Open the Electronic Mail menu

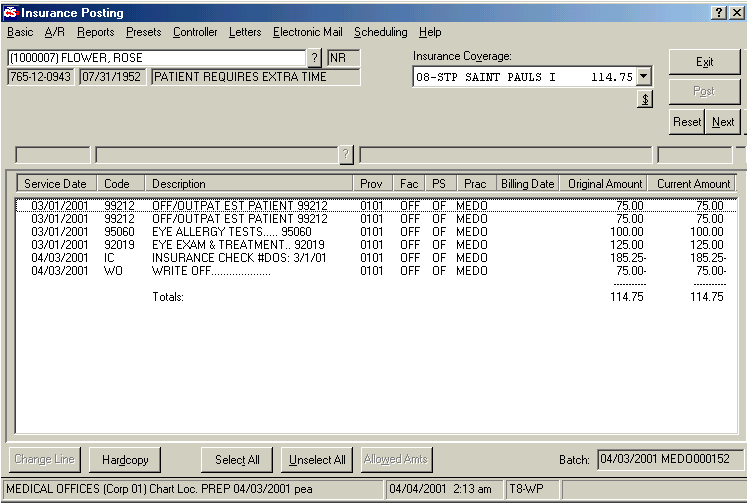click(x=307, y=32)
